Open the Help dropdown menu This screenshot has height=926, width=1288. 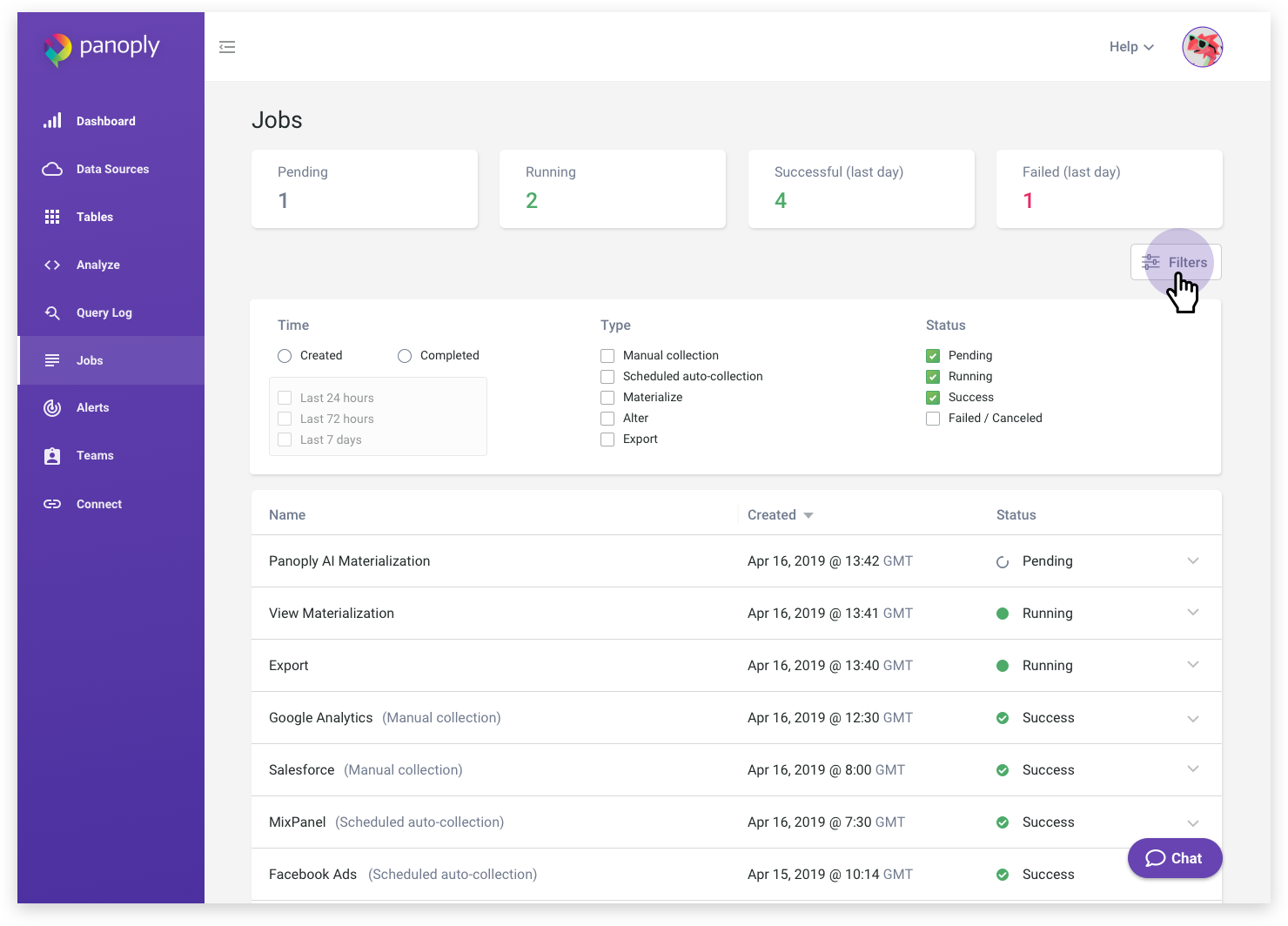click(1131, 47)
